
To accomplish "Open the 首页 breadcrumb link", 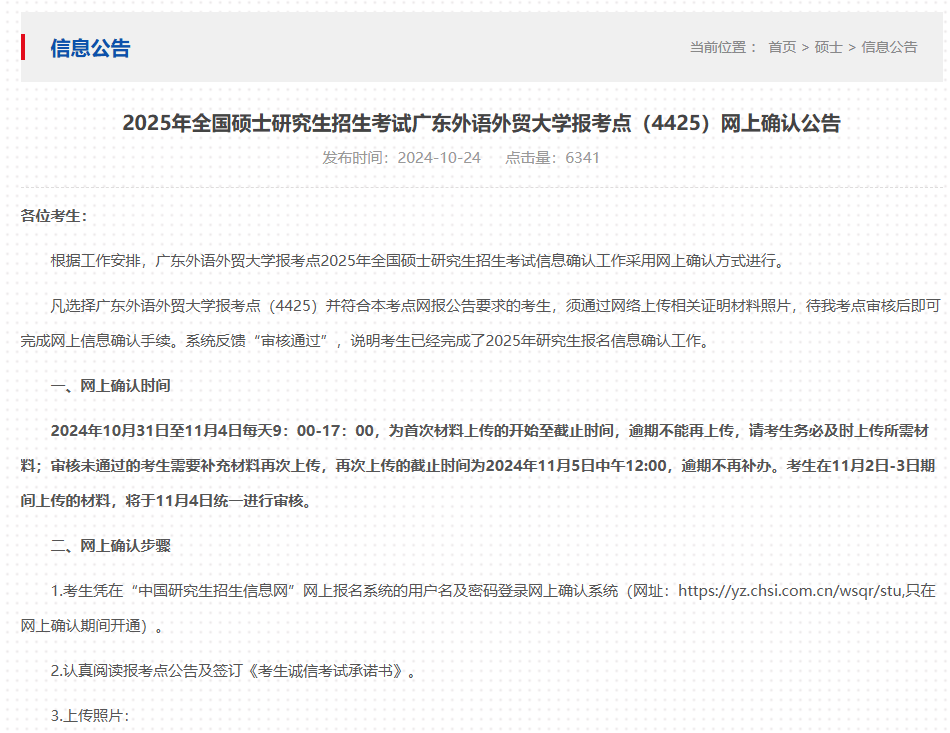I will coord(782,47).
